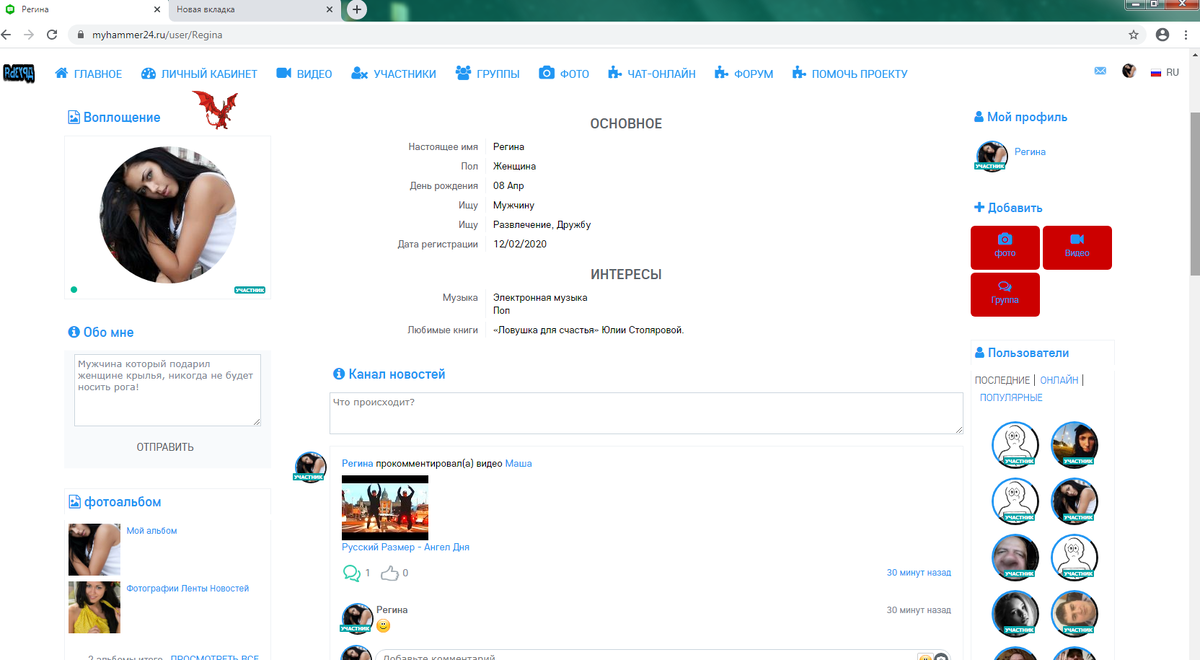Open the ЧАТ-ОНЛАЙН puzzle icon
Screen dimensions: 1200x660
click(x=616, y=74)
